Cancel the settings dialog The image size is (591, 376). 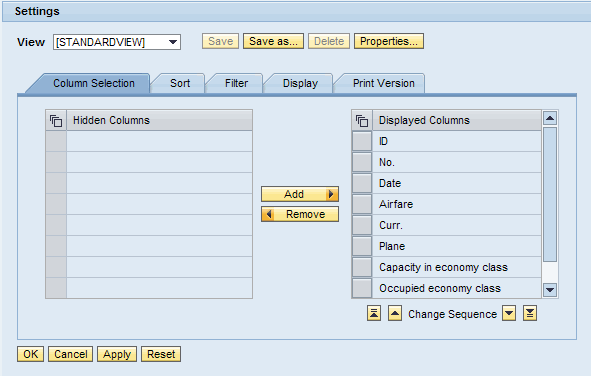70,354
